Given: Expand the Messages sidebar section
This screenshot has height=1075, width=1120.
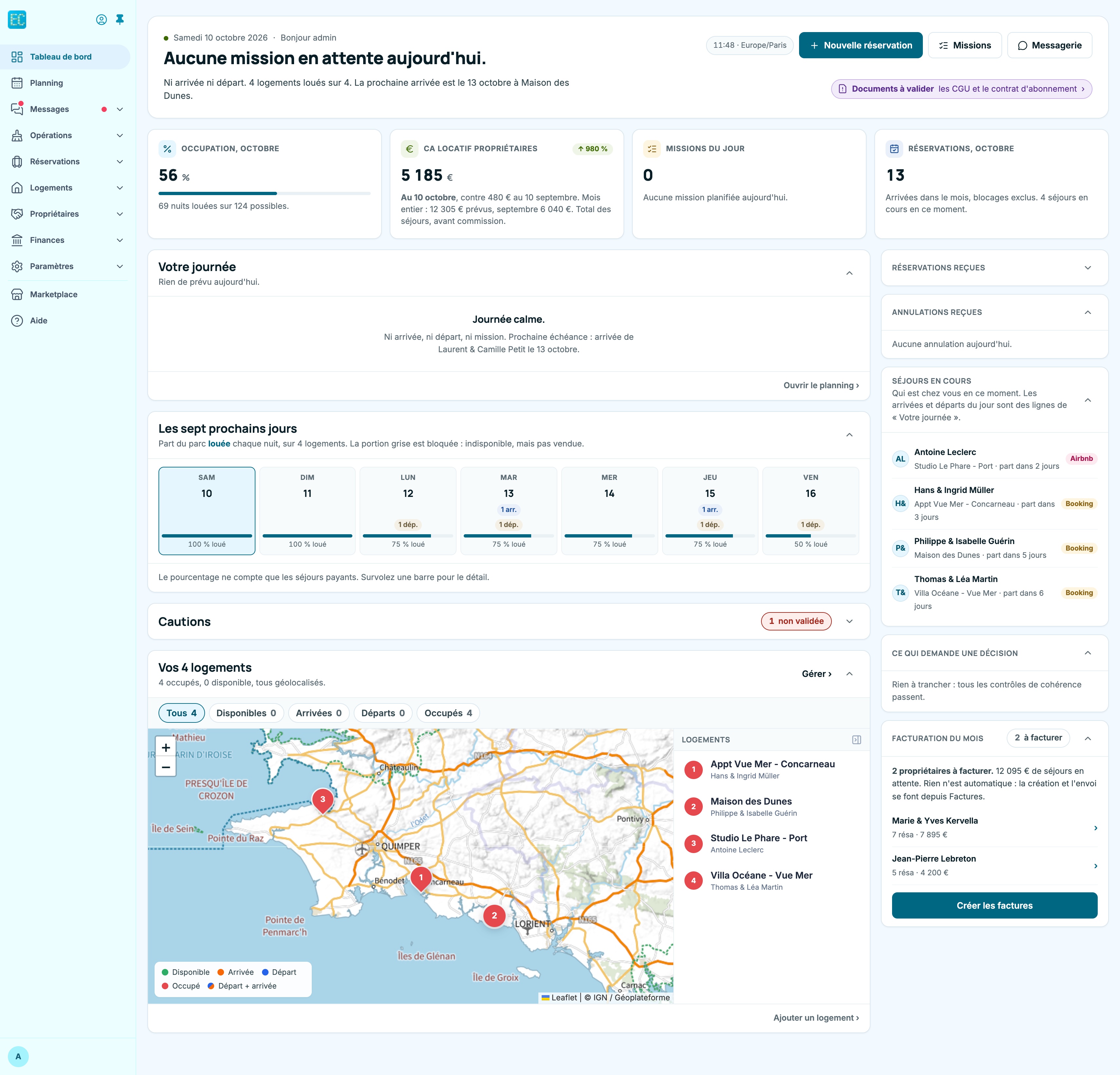Looking at the screenshot, I should 120,109.
